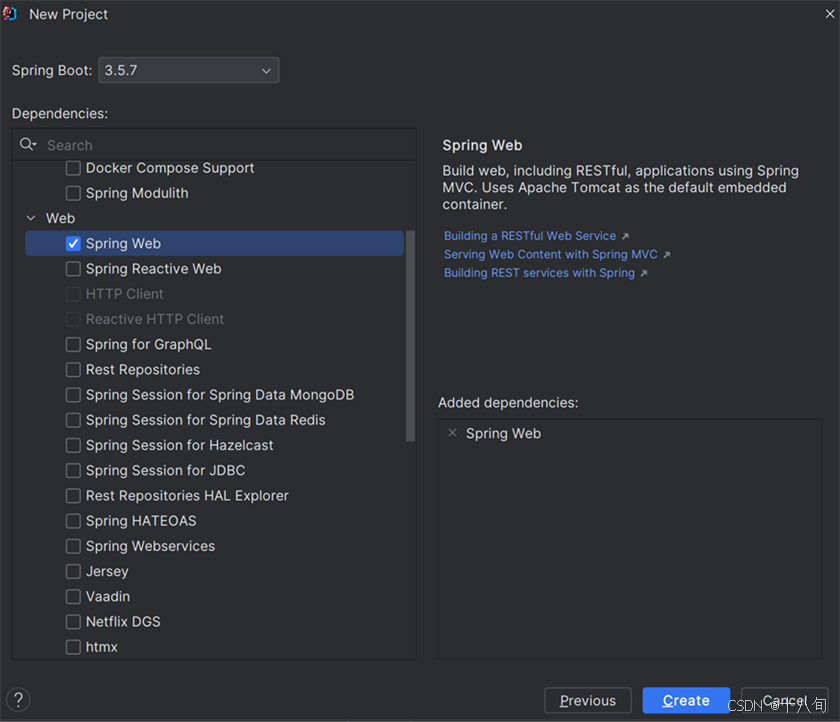This screenshot has width=840, height=722.
Task: Select the Spring Web row label
Action: (x=123, y=243)
